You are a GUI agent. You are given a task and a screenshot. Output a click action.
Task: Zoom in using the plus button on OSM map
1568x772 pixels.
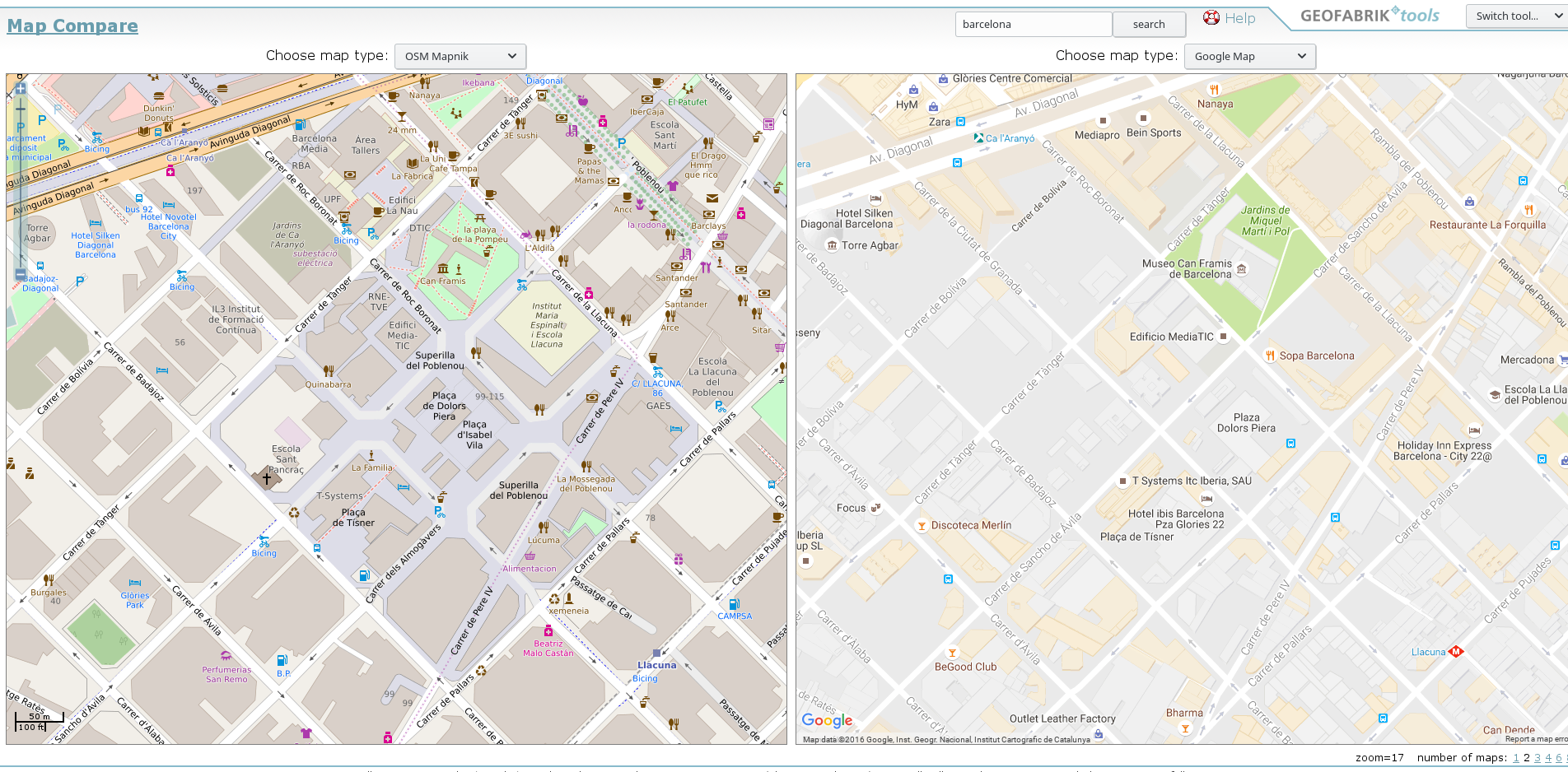point(21,88)
